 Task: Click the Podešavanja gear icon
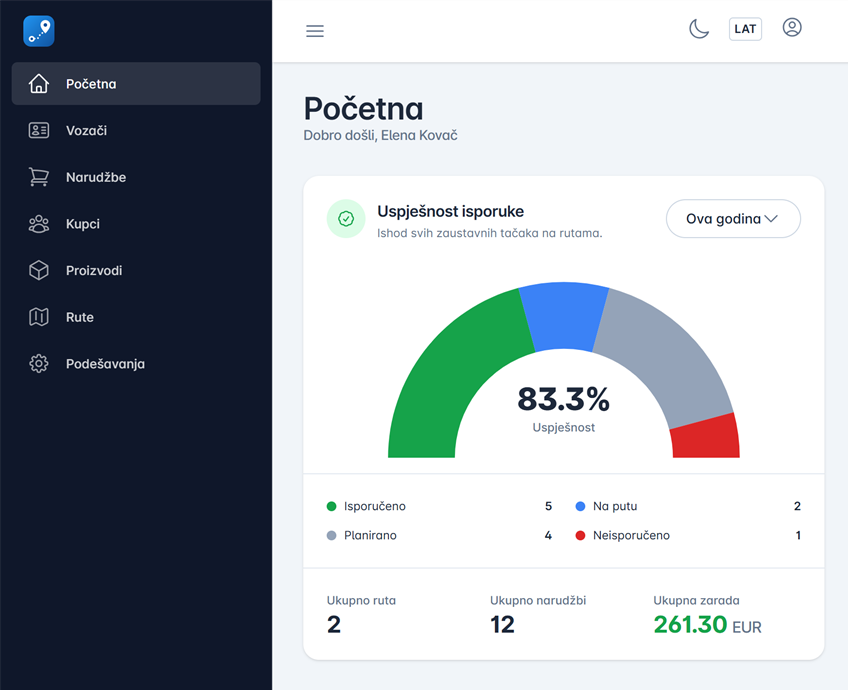pos(38,363)
